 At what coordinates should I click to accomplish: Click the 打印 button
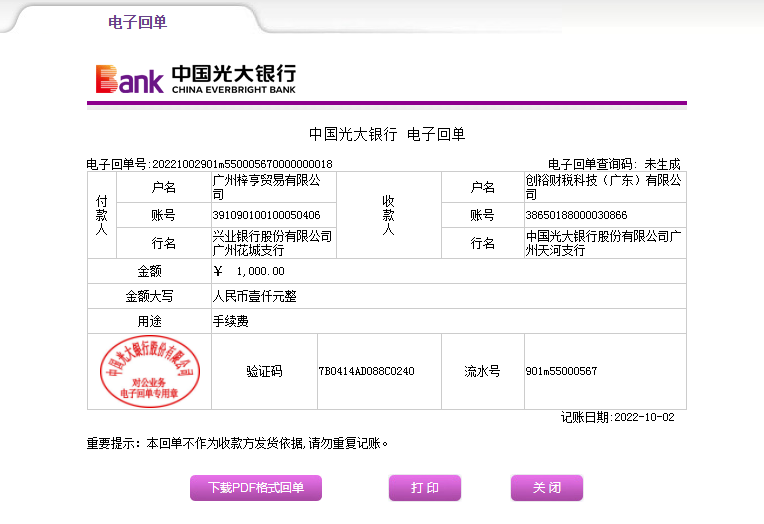(425, 487)
